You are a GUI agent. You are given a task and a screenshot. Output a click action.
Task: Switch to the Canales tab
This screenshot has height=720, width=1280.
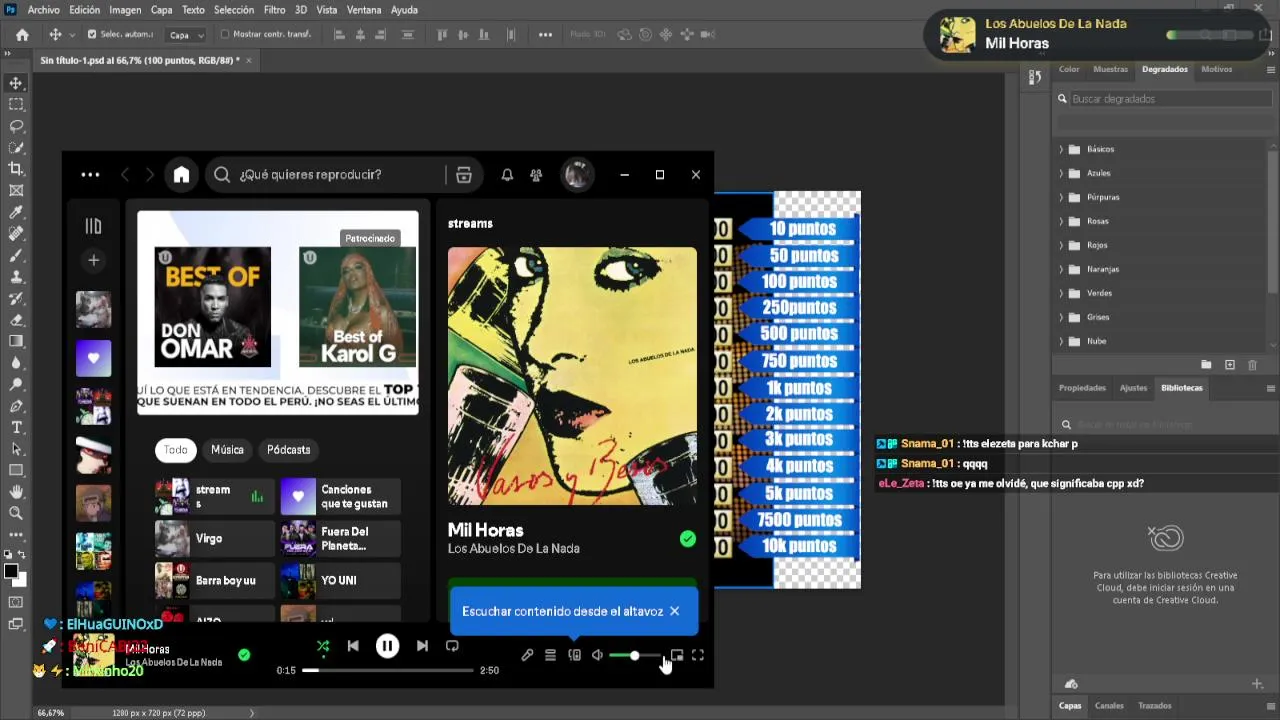pos(1109,705)
